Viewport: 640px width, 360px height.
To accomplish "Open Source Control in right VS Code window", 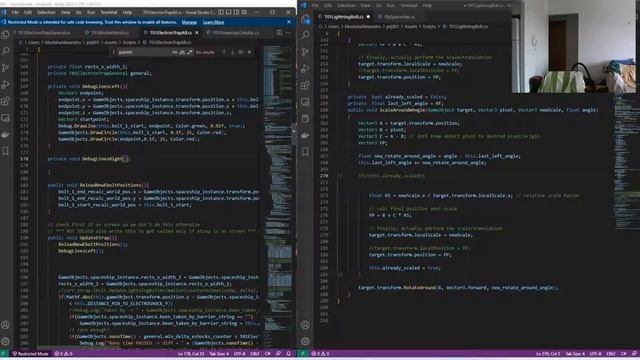I will (x=305, y=51).
